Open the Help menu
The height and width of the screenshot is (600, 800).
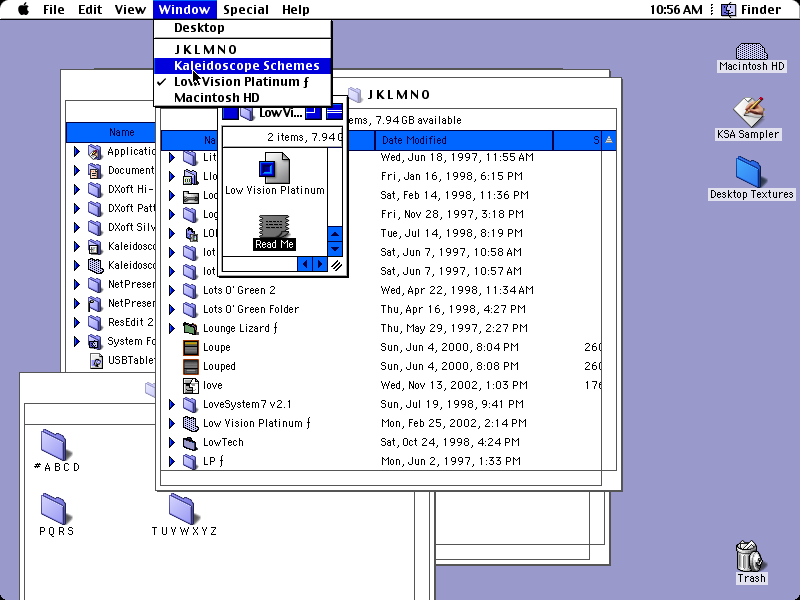pos(295,9)
